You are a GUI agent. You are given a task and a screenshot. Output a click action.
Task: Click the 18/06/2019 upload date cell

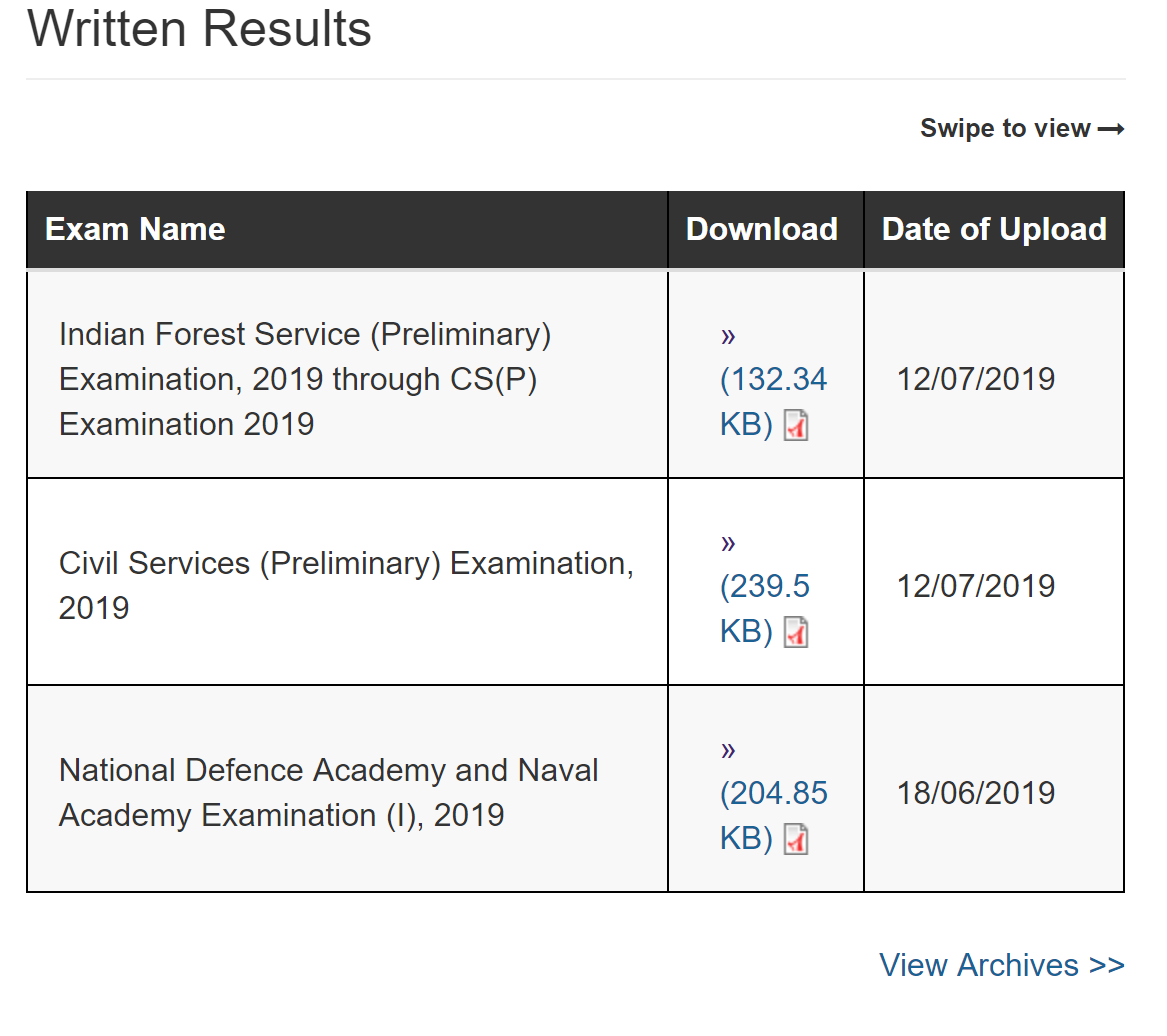(x=976, y=793)
